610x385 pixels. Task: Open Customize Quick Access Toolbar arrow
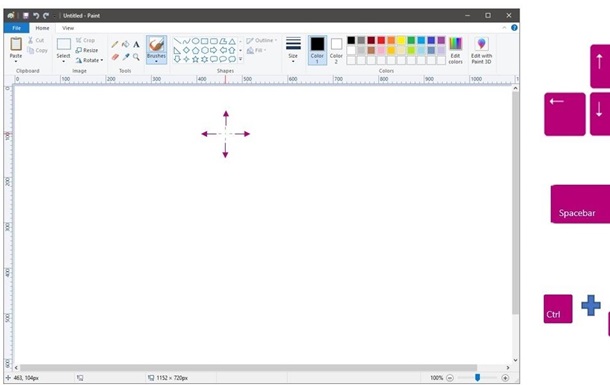coord(54,16)
